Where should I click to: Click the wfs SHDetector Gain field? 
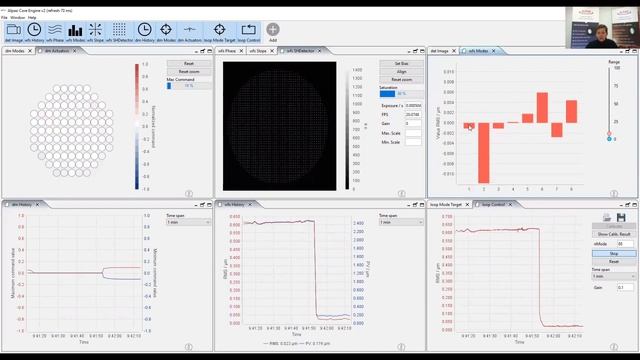[x=413, y=124]
